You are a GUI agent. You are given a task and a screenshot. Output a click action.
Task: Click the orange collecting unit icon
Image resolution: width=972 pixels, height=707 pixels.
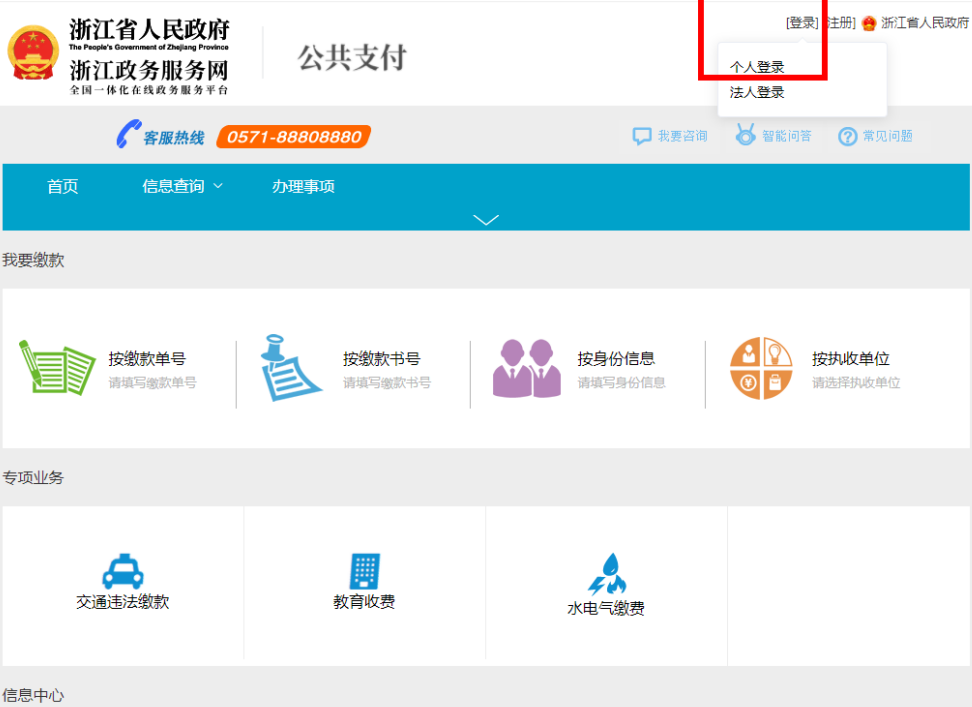pos(760,368)
